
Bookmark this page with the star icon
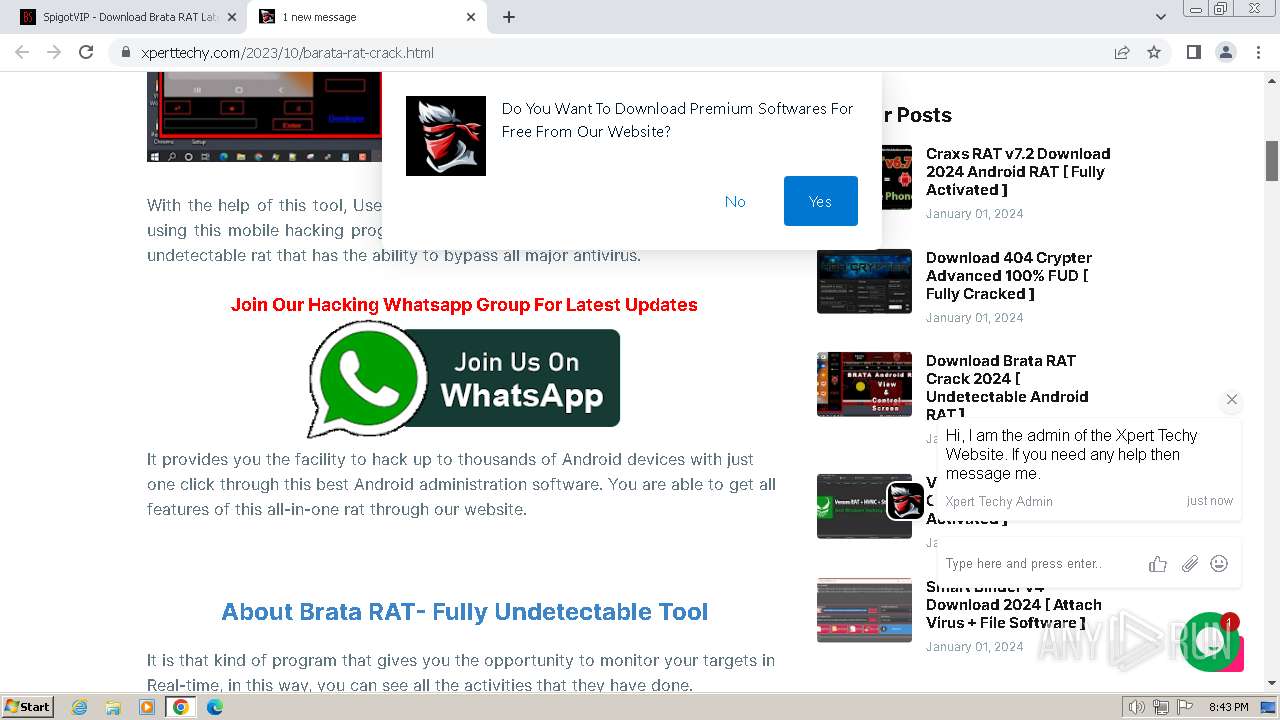tap(1154, 52)
